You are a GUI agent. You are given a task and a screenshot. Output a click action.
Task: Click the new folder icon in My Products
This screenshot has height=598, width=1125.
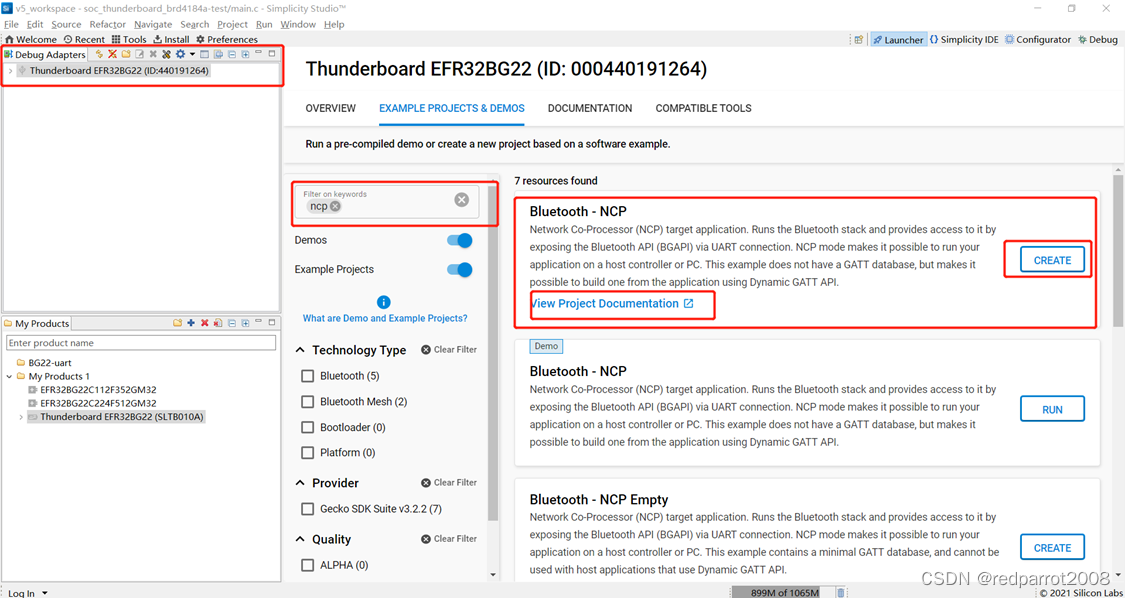pyautogui.click(x=177, y=323)
